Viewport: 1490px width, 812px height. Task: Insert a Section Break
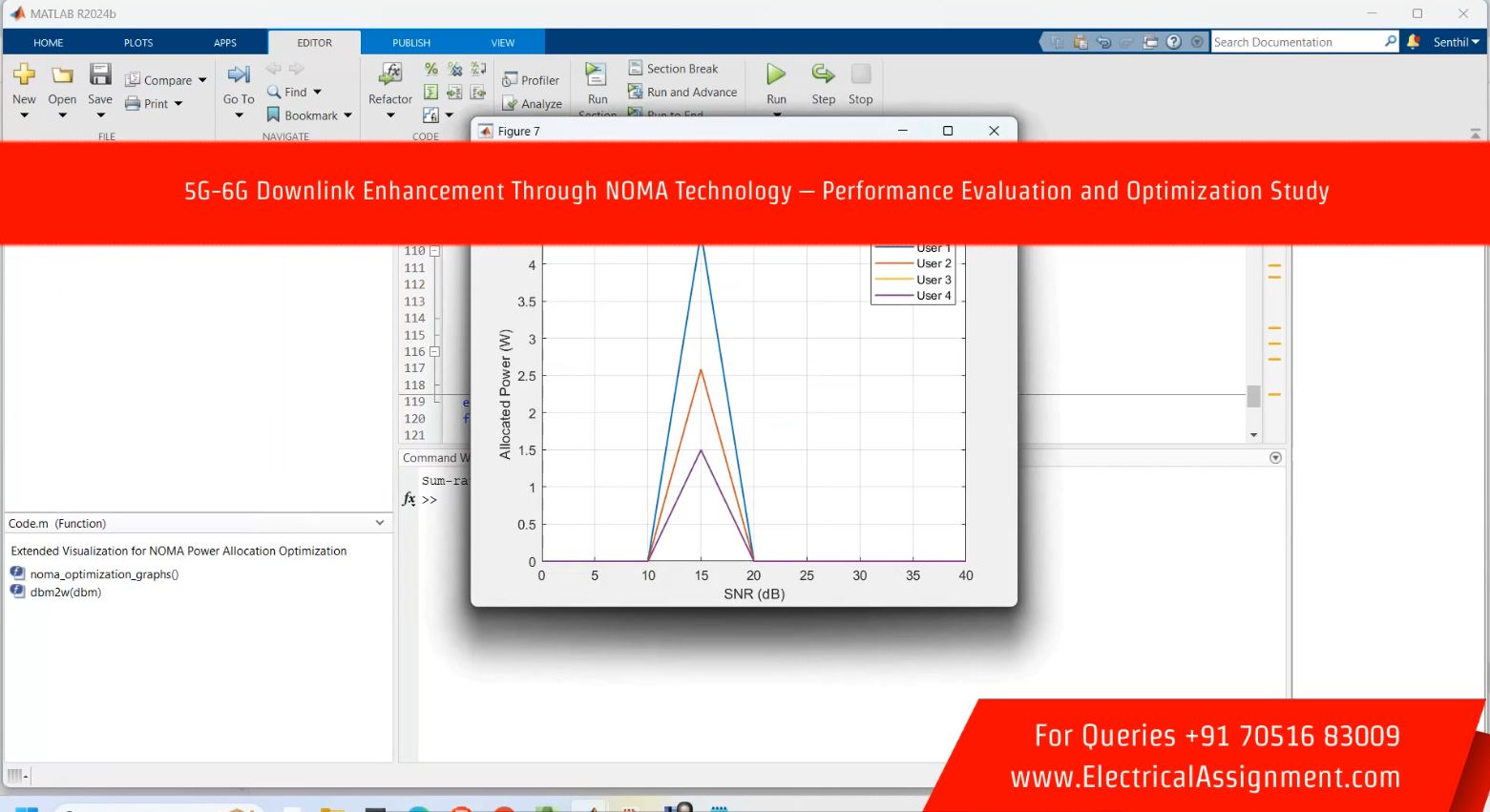pyautogui.click(x=674, y=69)
